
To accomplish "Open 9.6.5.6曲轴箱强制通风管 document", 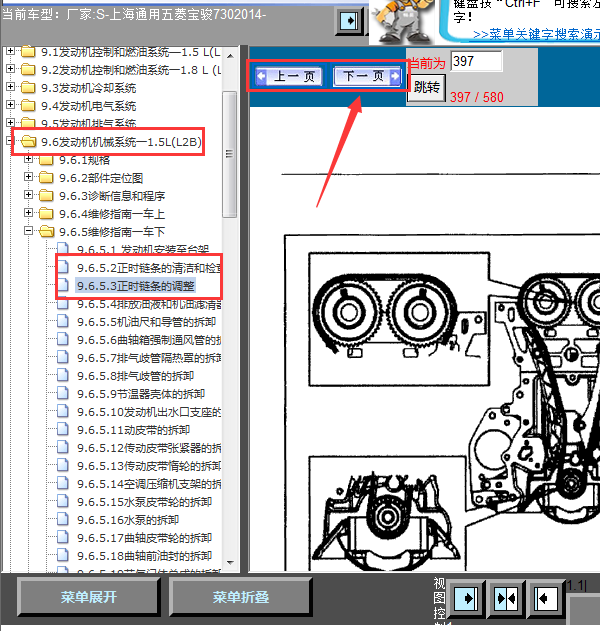I will [x=149, y=340].
